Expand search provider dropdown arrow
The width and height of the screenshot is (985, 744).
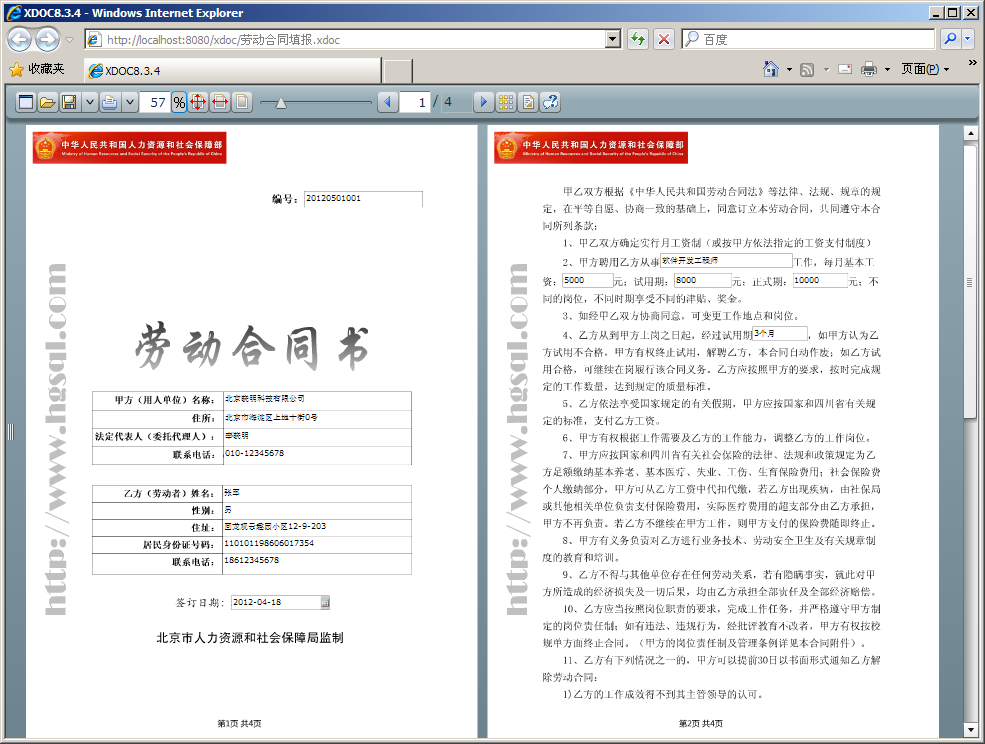(x=967, y=39)
